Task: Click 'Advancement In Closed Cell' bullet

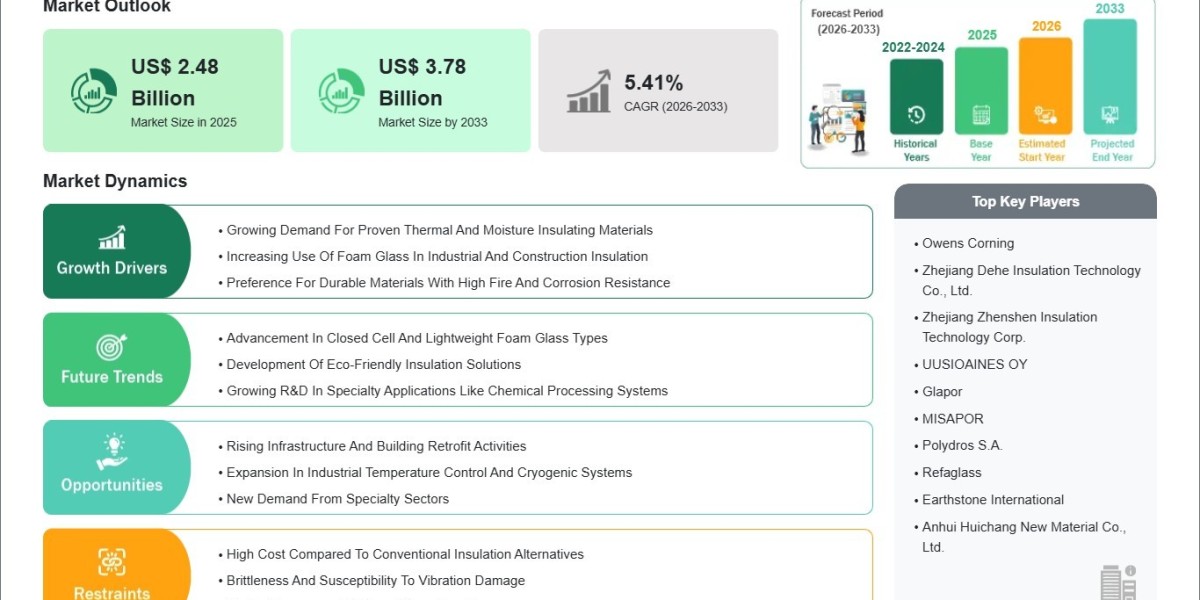Action: [417, 338]
